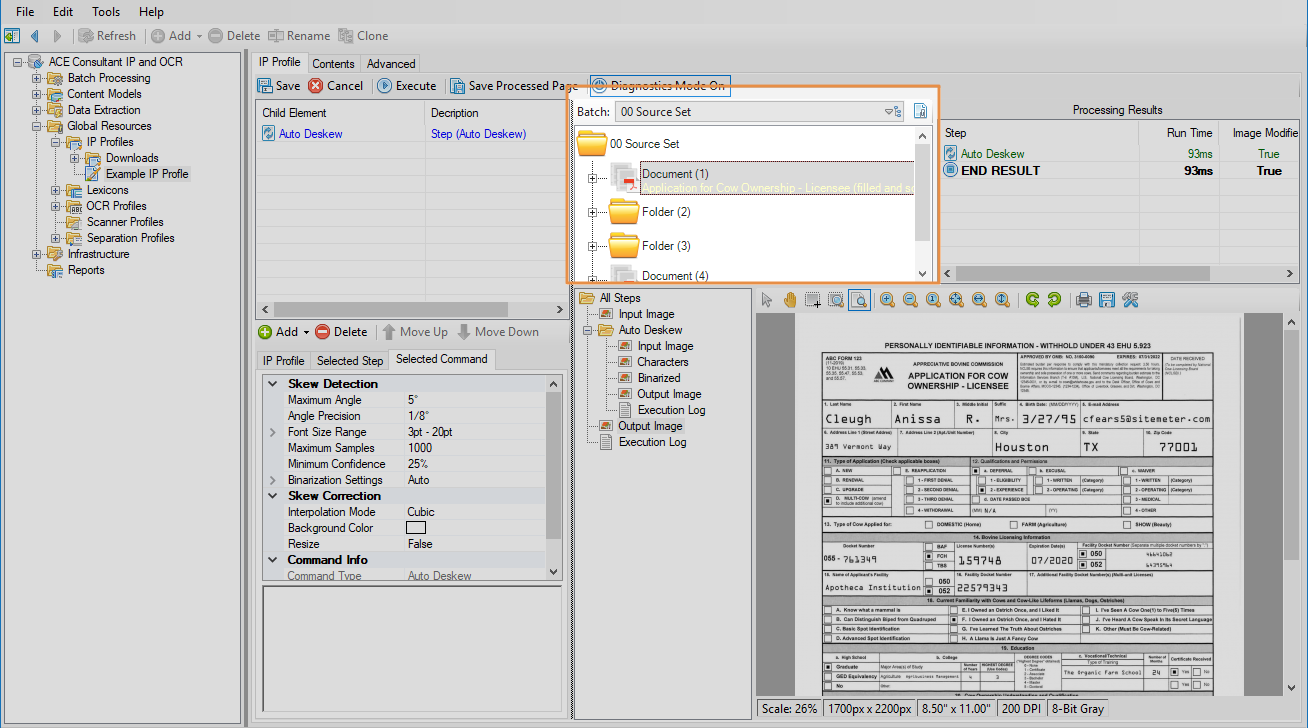Click the Background Color swatch
This screenshot has width=1308, height=728.
pos(416,528)
